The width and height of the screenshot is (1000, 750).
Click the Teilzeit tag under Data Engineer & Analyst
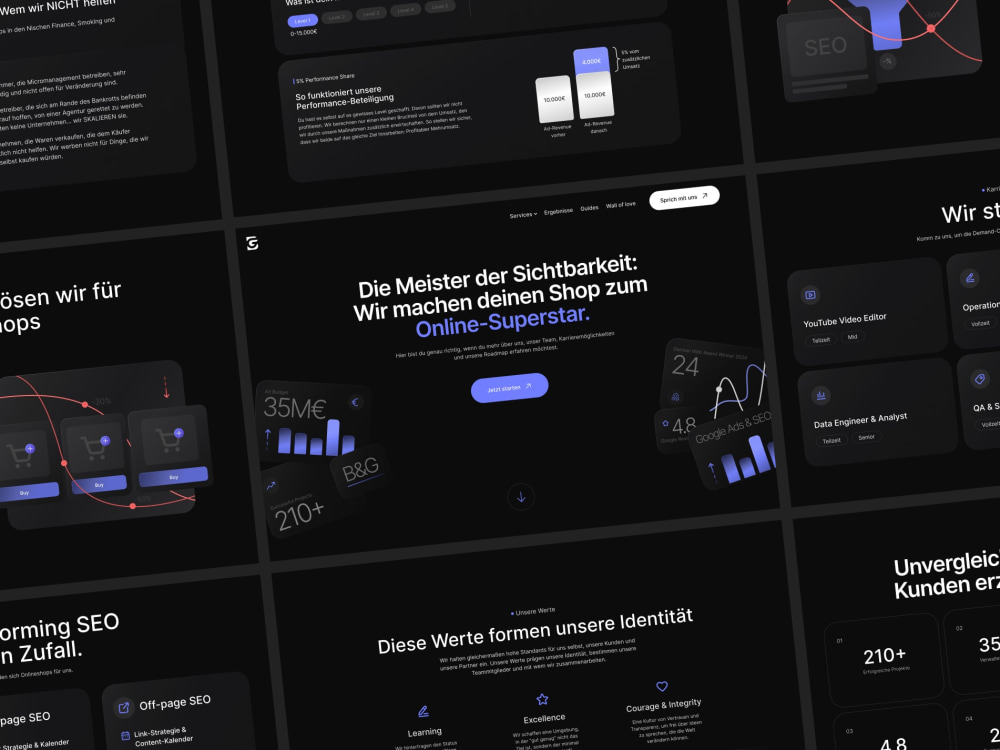pyautogui.click(x=831, y=441)
